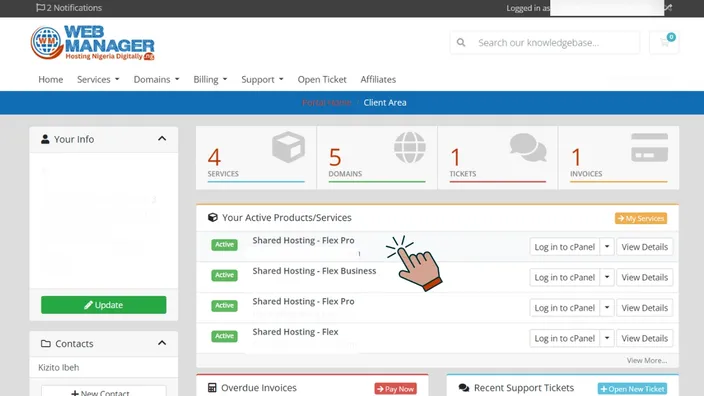Click the Your Info user icon

click(x=45, y=139)
